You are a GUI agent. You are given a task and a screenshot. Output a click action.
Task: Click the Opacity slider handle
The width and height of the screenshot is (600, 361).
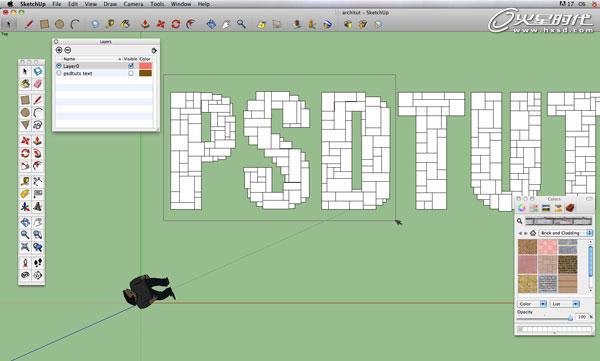pyautogui.click(x=570, y=317)
